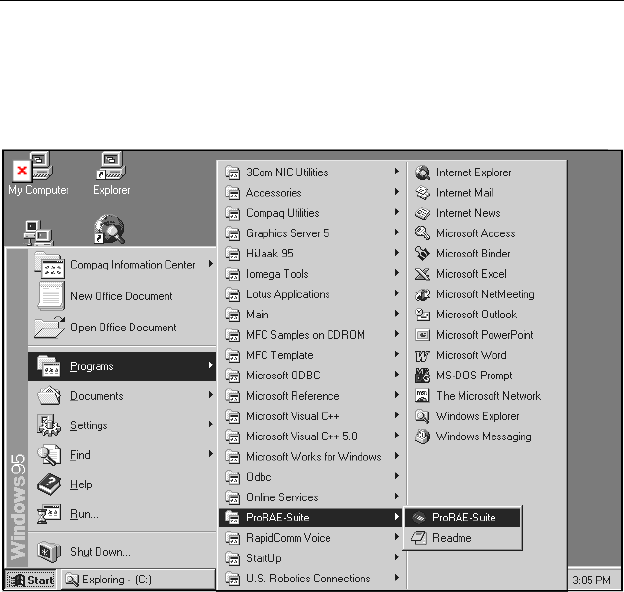Open the Main program group

tap(312, 314)
